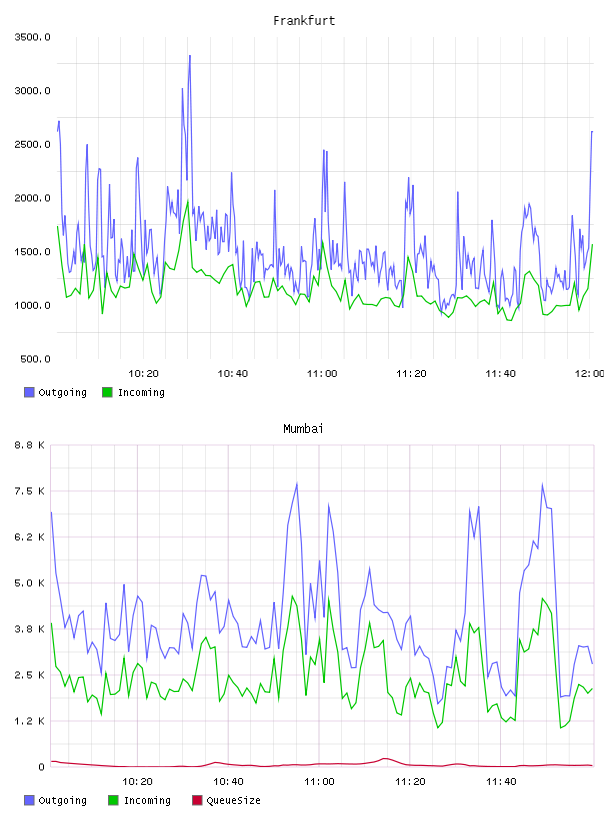
Task: Click 1.2 K y-axis value on Mumbai chart
Action: (29, 721)
